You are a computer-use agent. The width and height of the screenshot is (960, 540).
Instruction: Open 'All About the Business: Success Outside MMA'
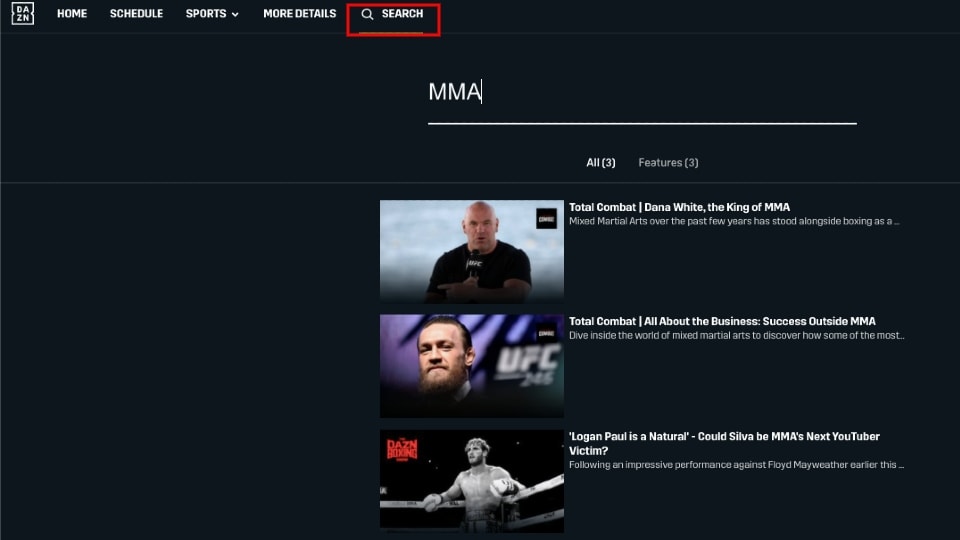tap(722, 321)
